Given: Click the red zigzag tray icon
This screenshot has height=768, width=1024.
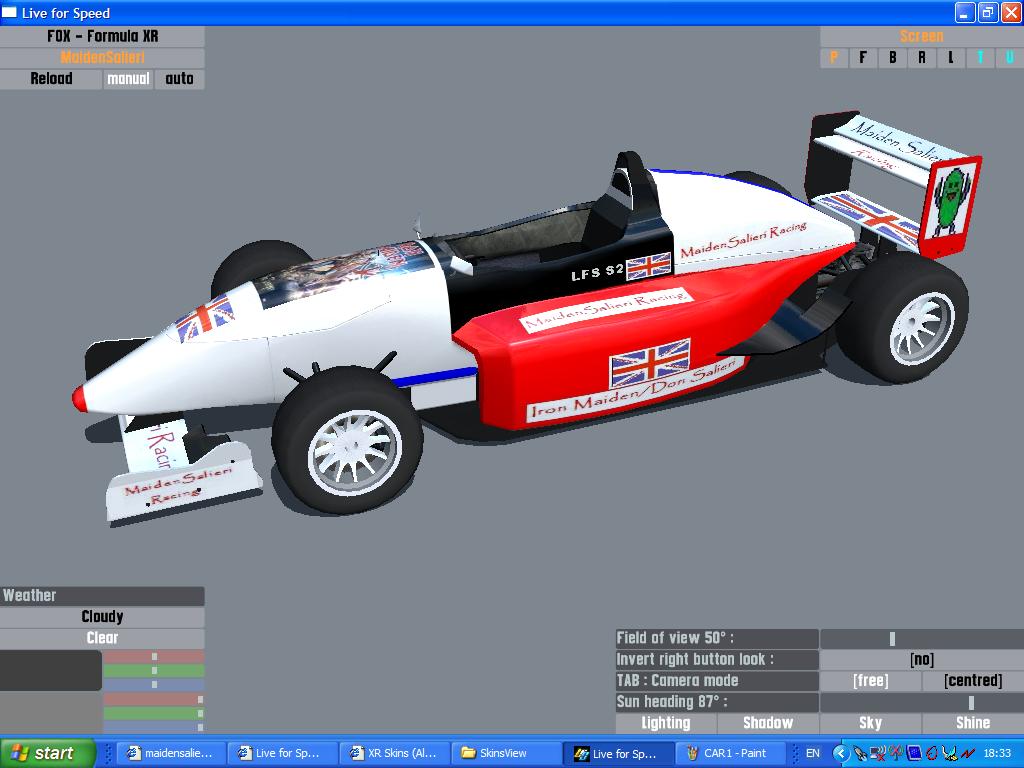Looking at the screenshot, I should coord(967,754).
